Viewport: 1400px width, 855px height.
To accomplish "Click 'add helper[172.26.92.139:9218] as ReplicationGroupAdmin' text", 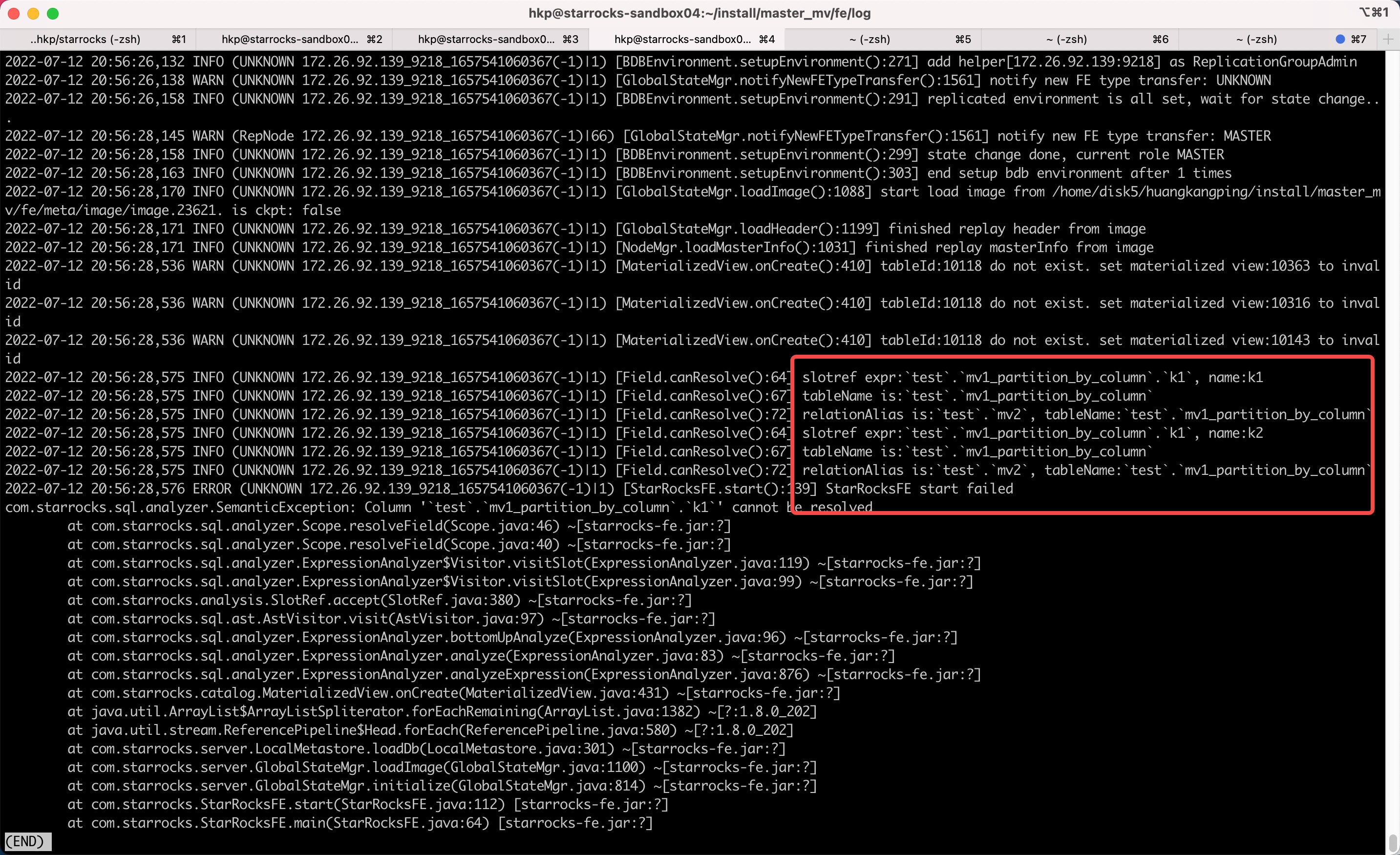I will click(1142, 62).
